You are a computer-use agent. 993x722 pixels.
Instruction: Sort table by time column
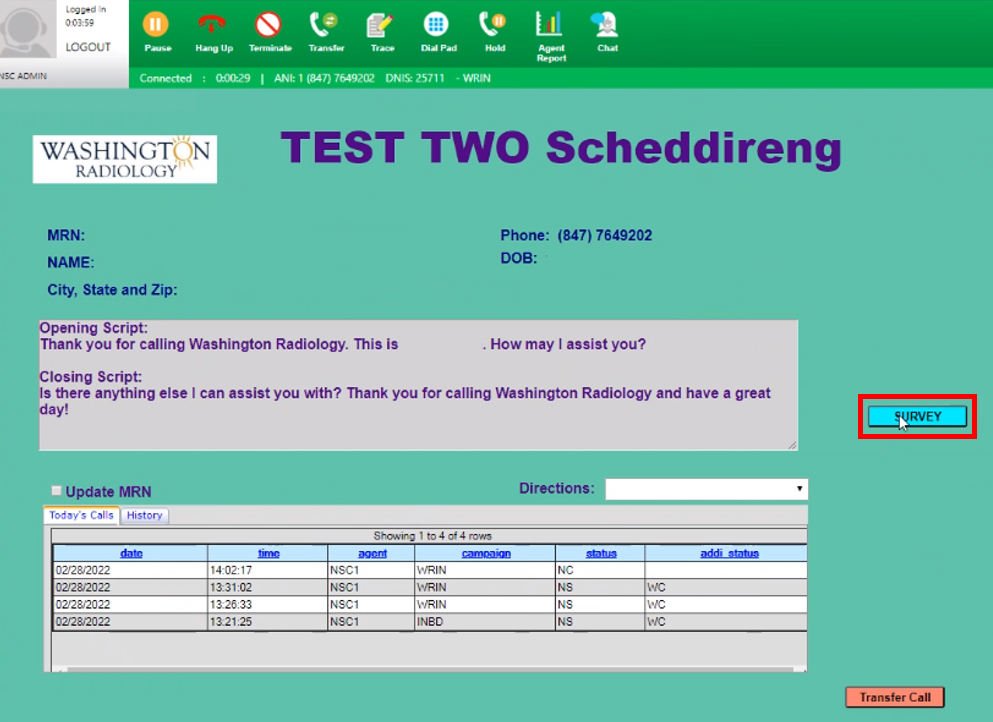(x=269, y=553)
